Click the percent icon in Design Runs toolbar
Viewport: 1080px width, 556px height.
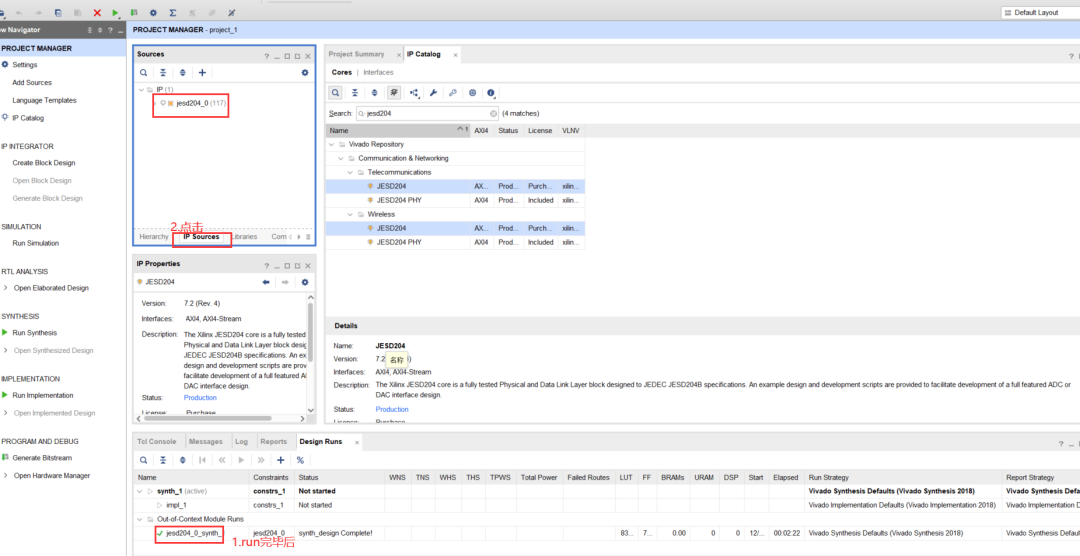pyautogui.click(x=300, y=460)
